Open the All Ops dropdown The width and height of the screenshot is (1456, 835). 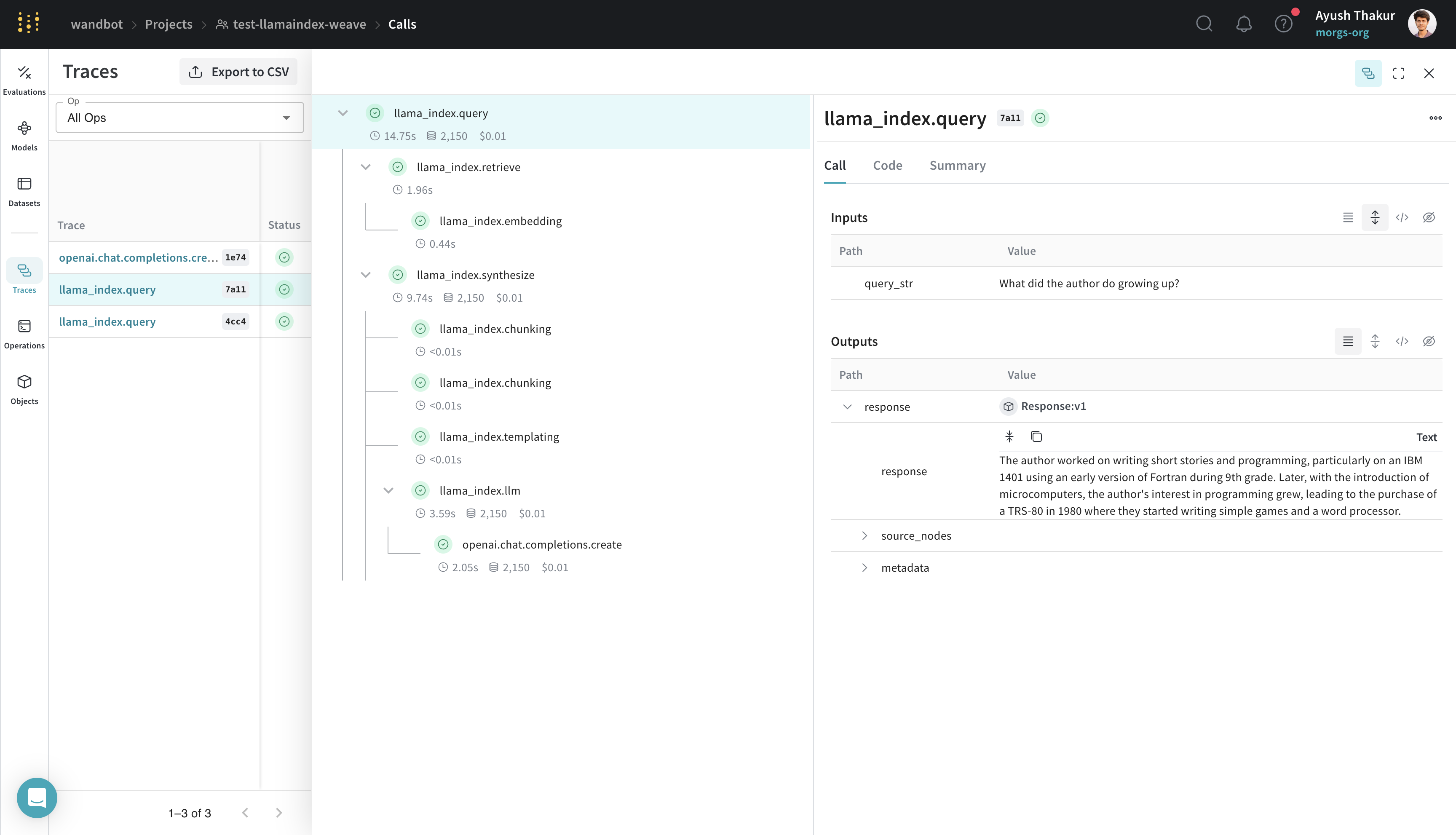point(179,118)
